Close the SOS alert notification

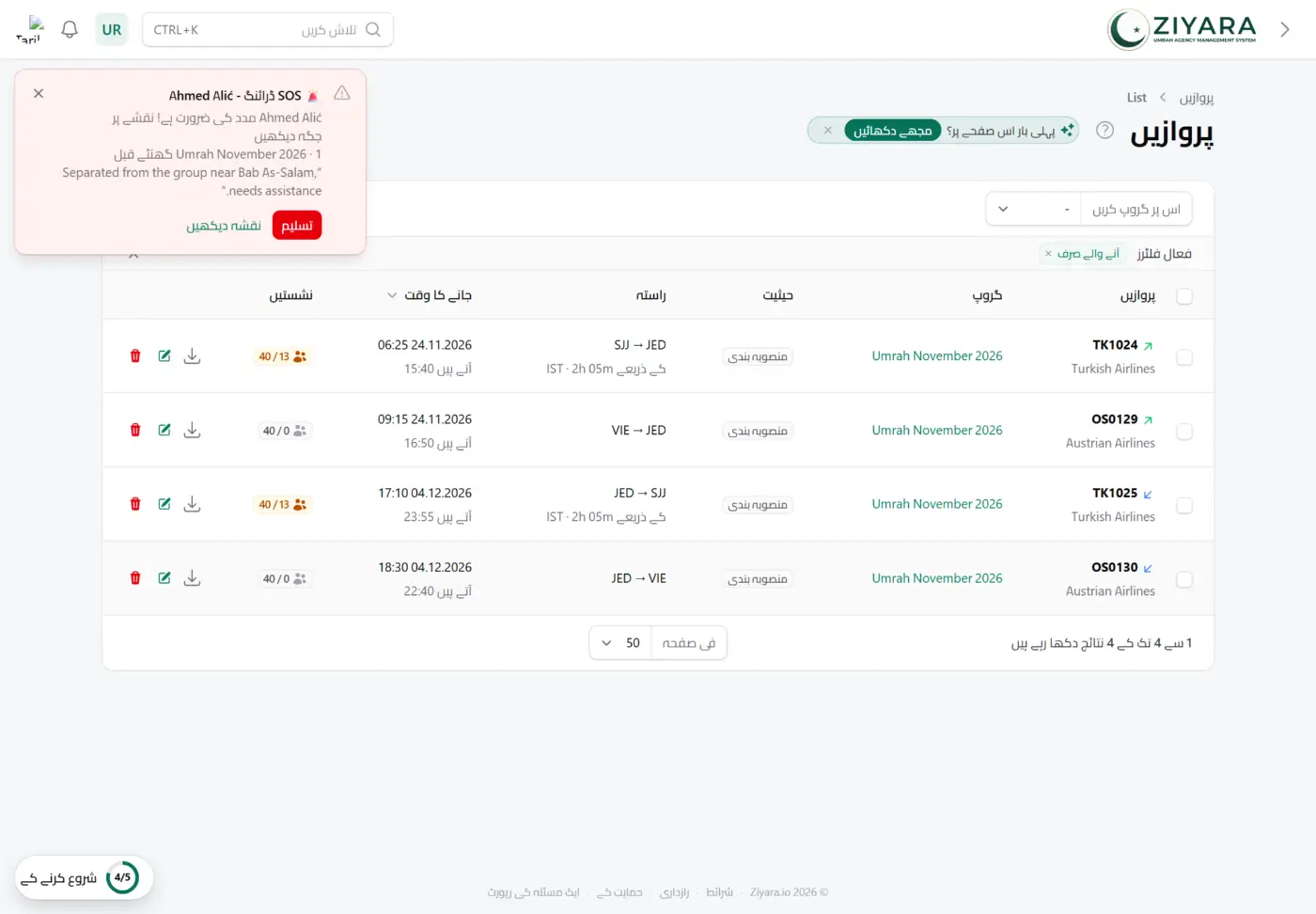coord(39,94)
